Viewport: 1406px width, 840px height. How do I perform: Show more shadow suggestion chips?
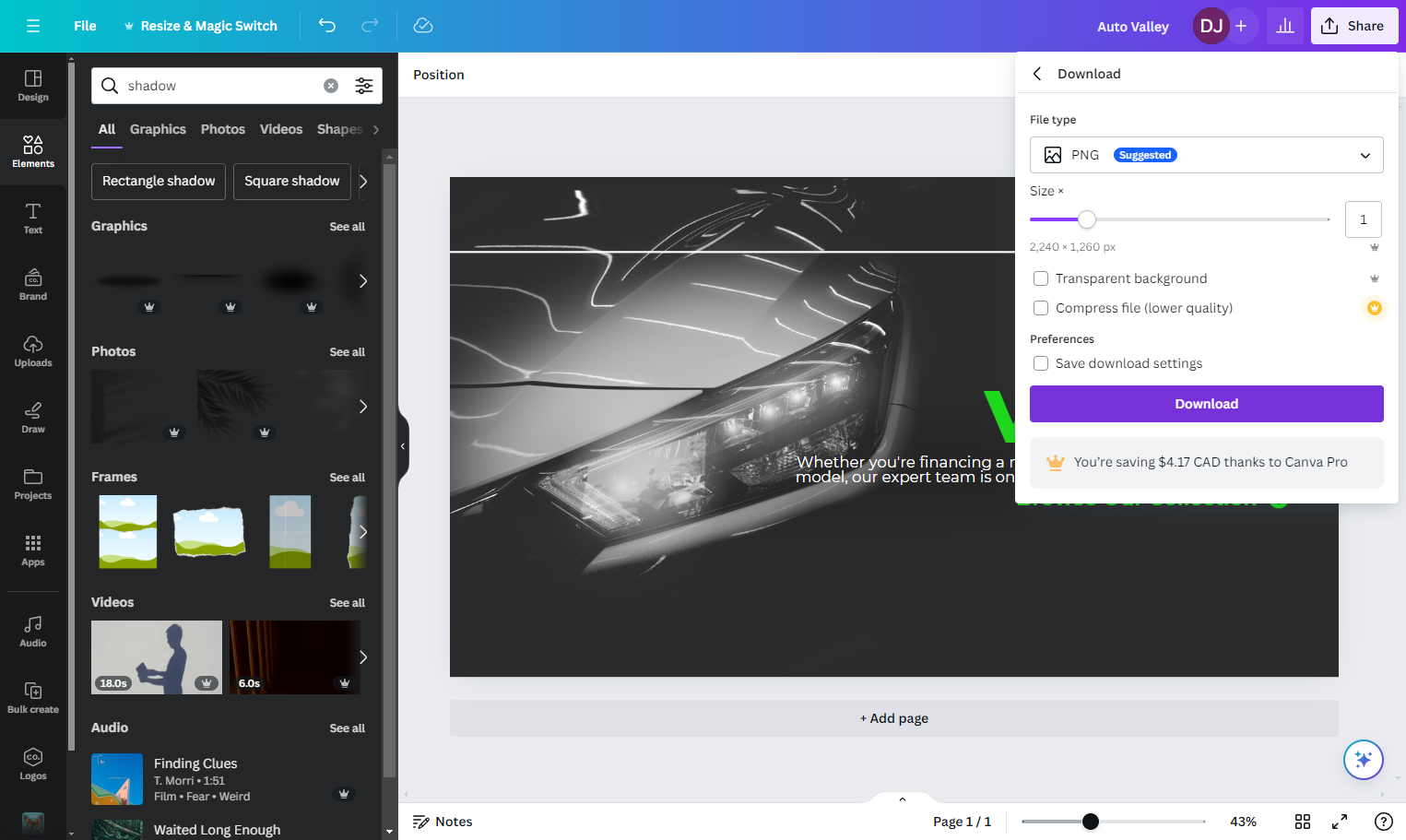(363, 182)
